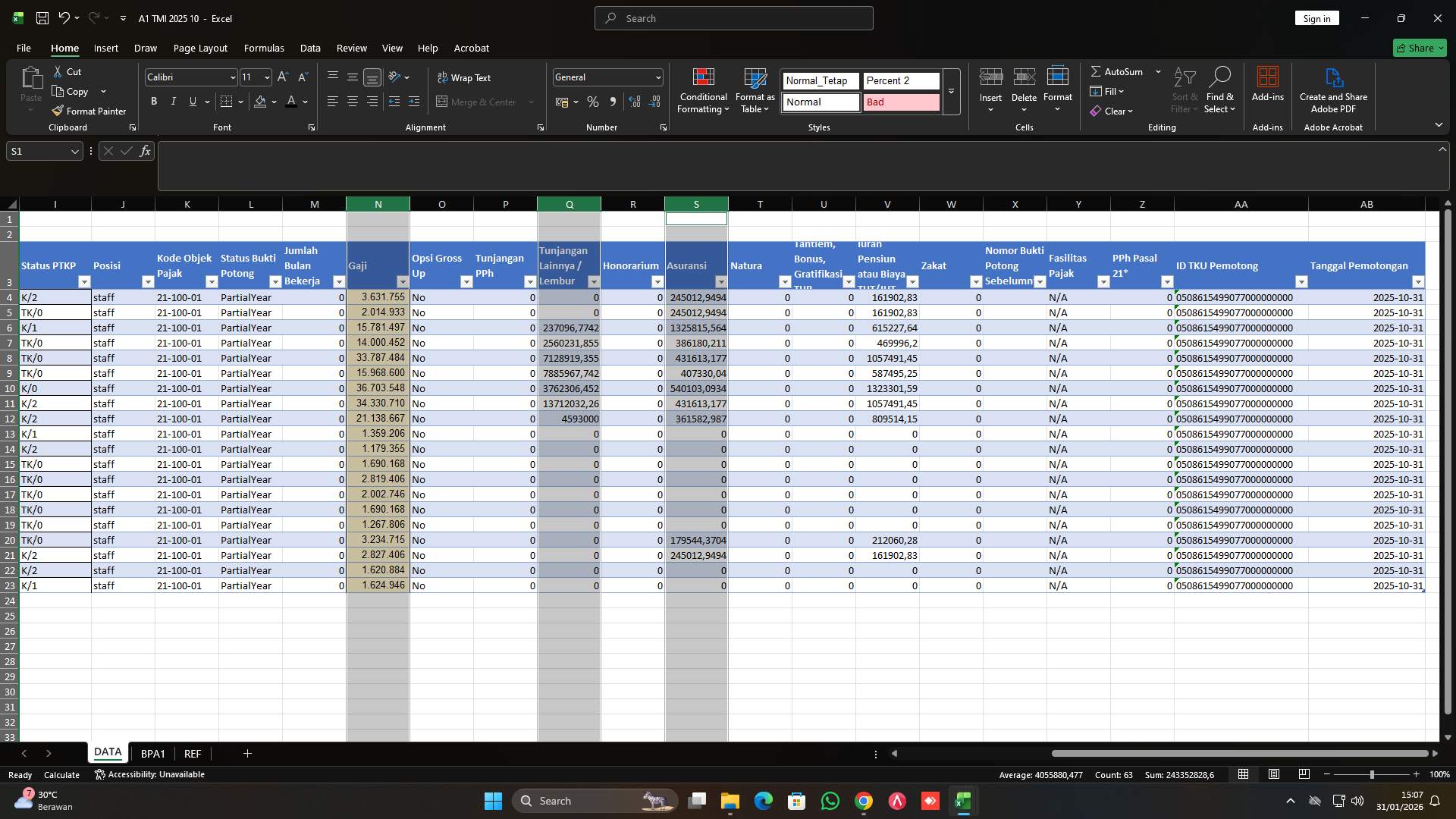Enable Wrap Text on selection

pos(464,77)
